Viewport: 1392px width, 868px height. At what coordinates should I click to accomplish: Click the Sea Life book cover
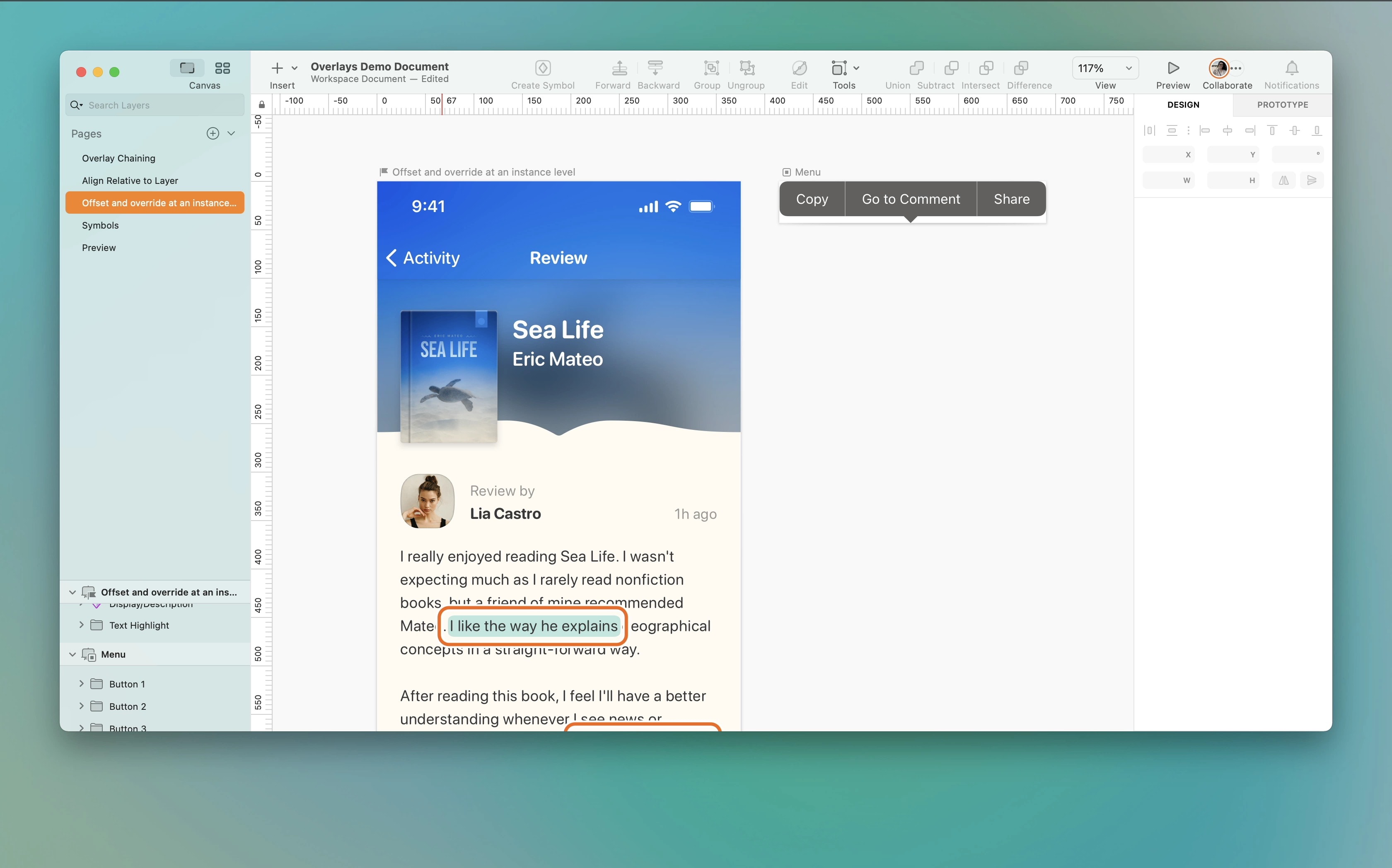(x=449, y=376)
